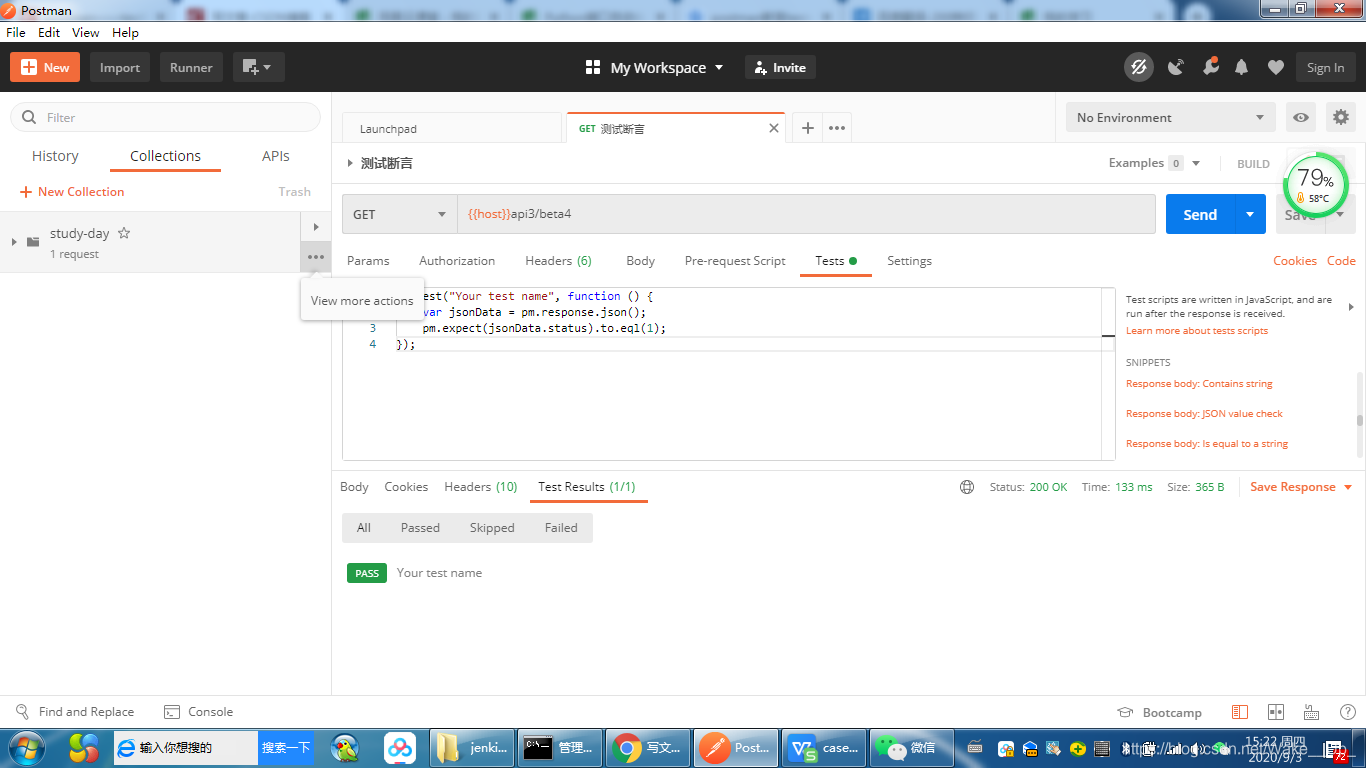Viewport: 1366px width, 768px height.
Task: Star the study-day collection
Action: [x=124, y=233]
